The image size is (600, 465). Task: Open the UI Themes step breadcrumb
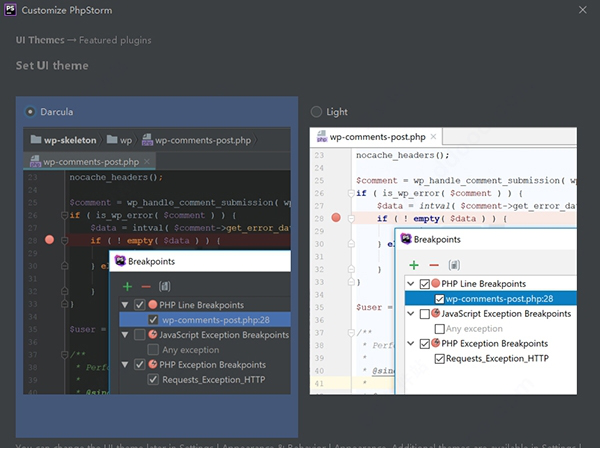[40, 40]
